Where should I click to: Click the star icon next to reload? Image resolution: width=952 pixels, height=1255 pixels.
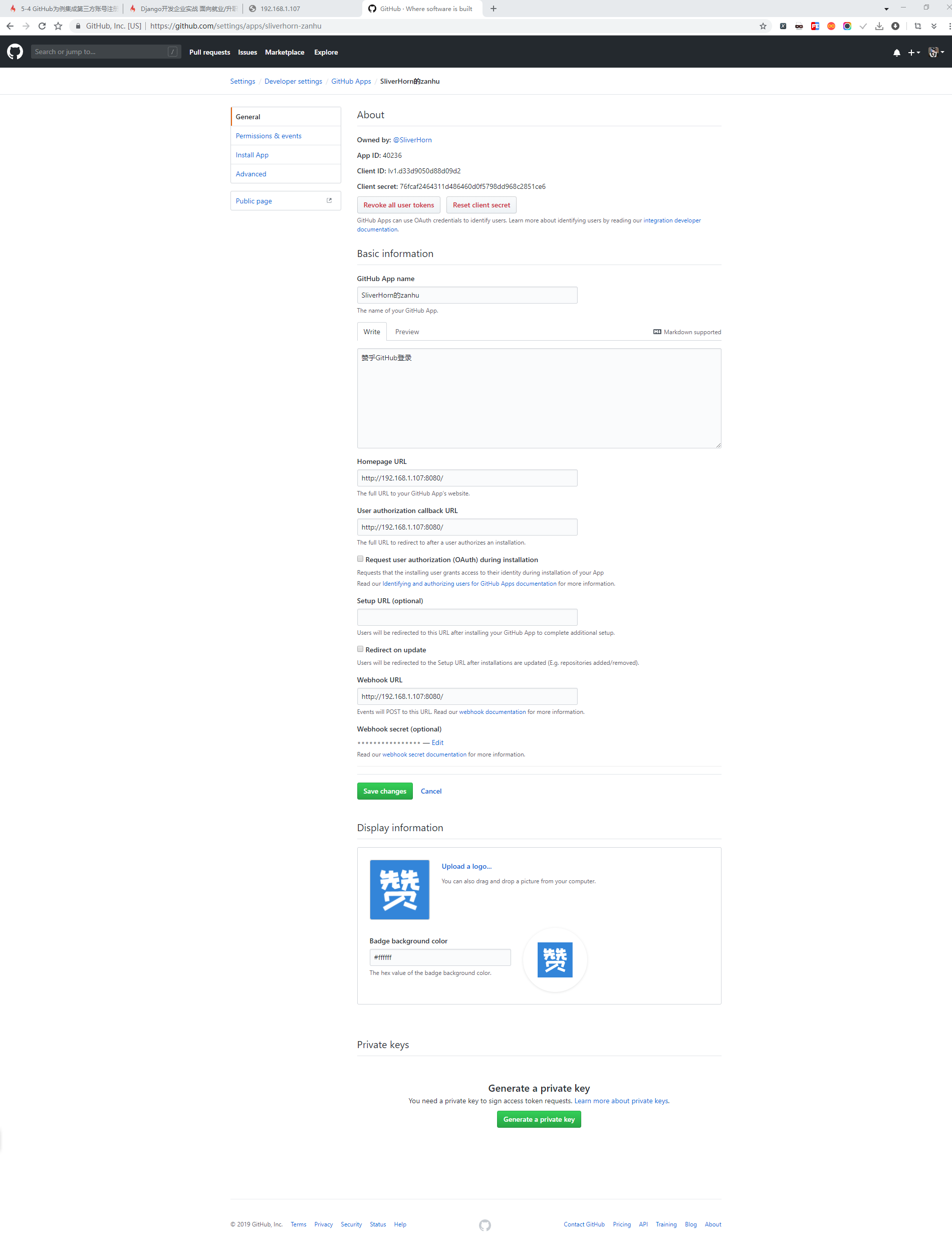point(58,26)
